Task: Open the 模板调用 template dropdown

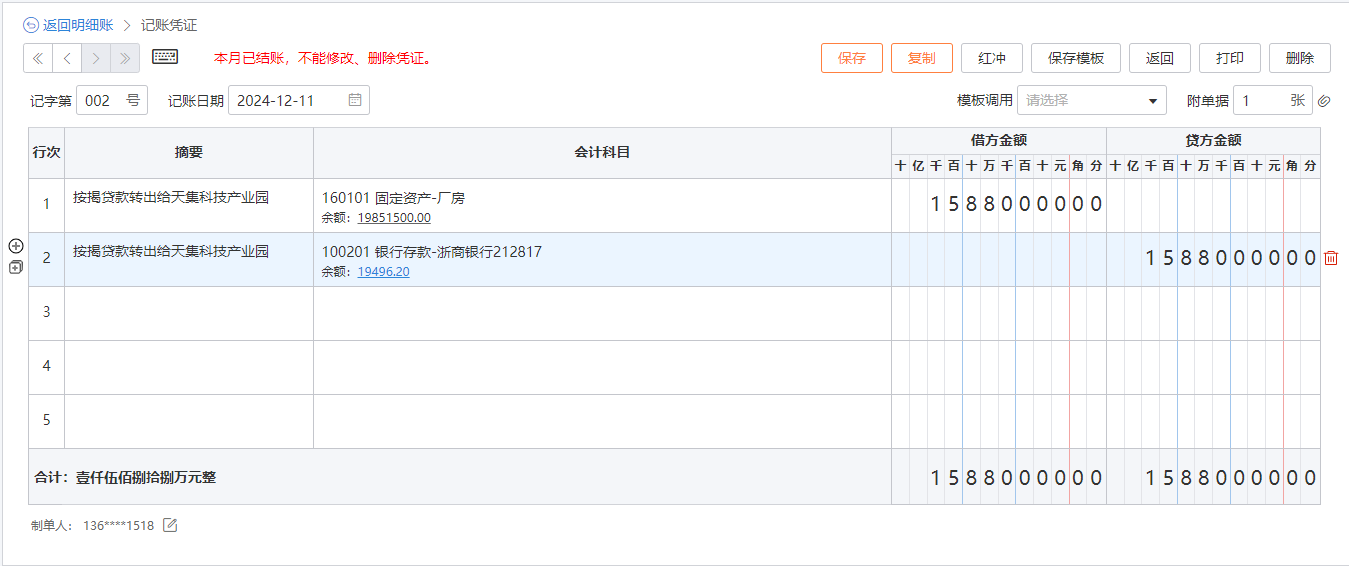Action: pos(1091,100)
